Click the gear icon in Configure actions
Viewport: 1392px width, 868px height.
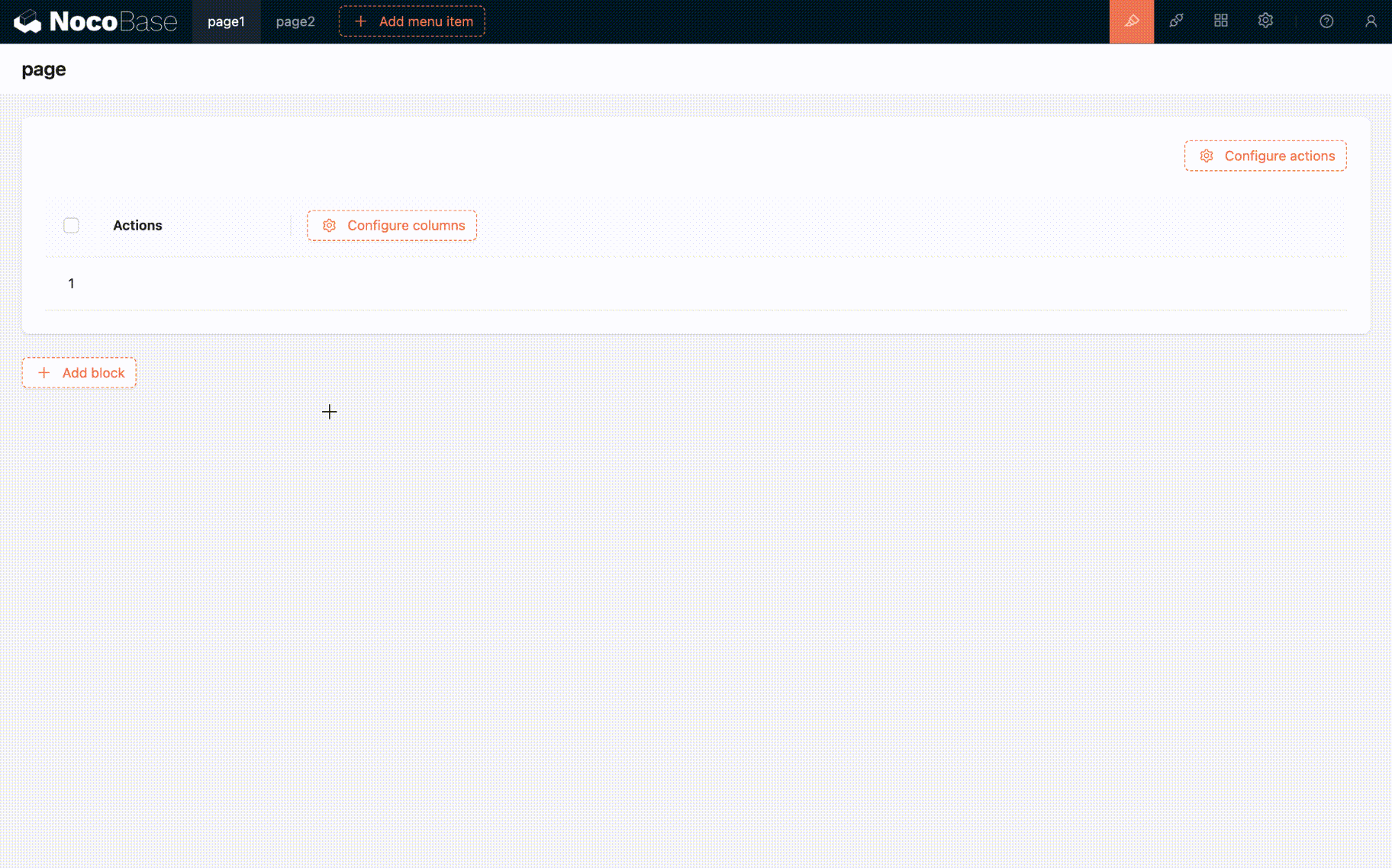[x=1207, y=156]
